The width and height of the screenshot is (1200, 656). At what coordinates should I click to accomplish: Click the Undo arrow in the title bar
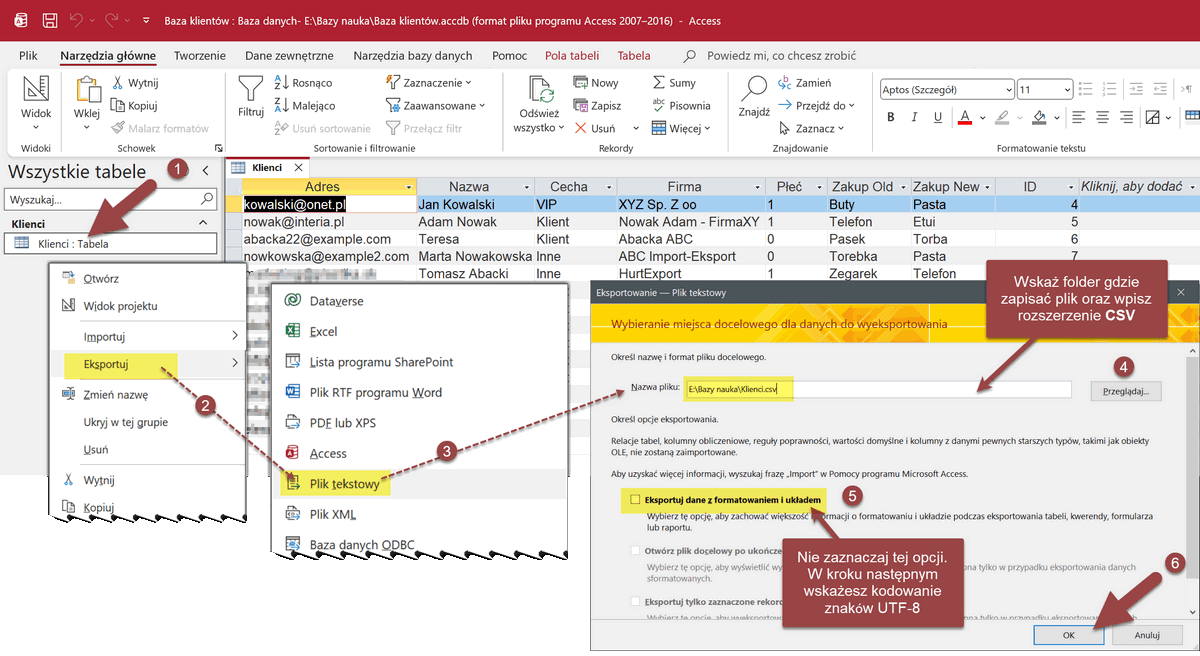point(77,20)
